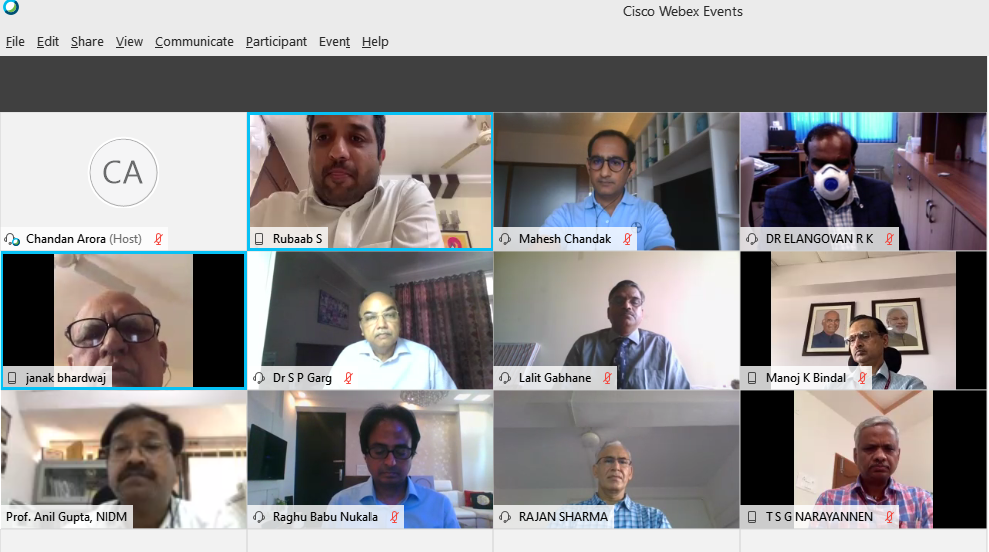The width and height of the screenshot is (989, 552).
Task: Open the Communicate menu
Action: (x=194, y=42)
